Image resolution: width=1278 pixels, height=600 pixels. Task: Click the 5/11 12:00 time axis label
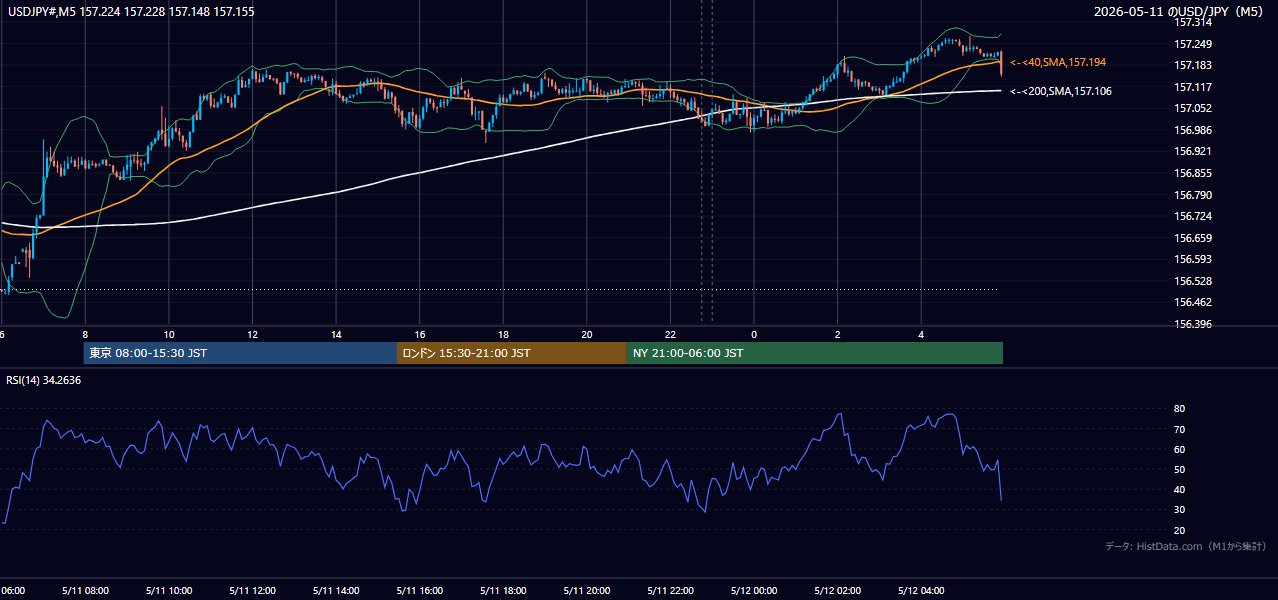tap(252, 591)
